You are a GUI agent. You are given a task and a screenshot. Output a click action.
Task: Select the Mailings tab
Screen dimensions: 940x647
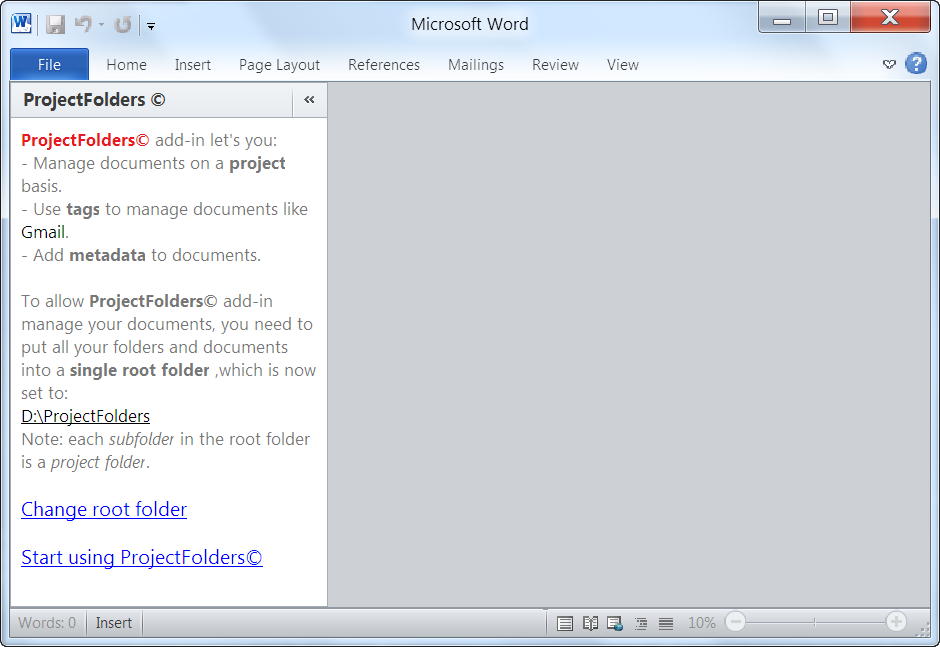[475, 65]
